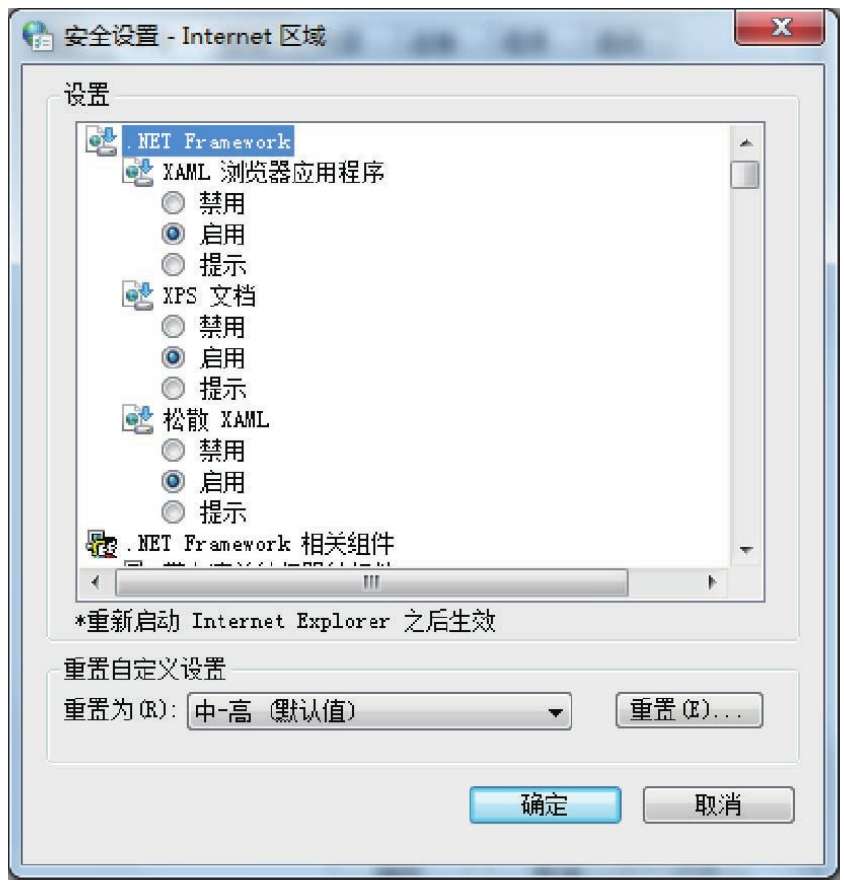Click the 取消 button
The width and height of the screenshot is (844, 883).
[718, 805]
